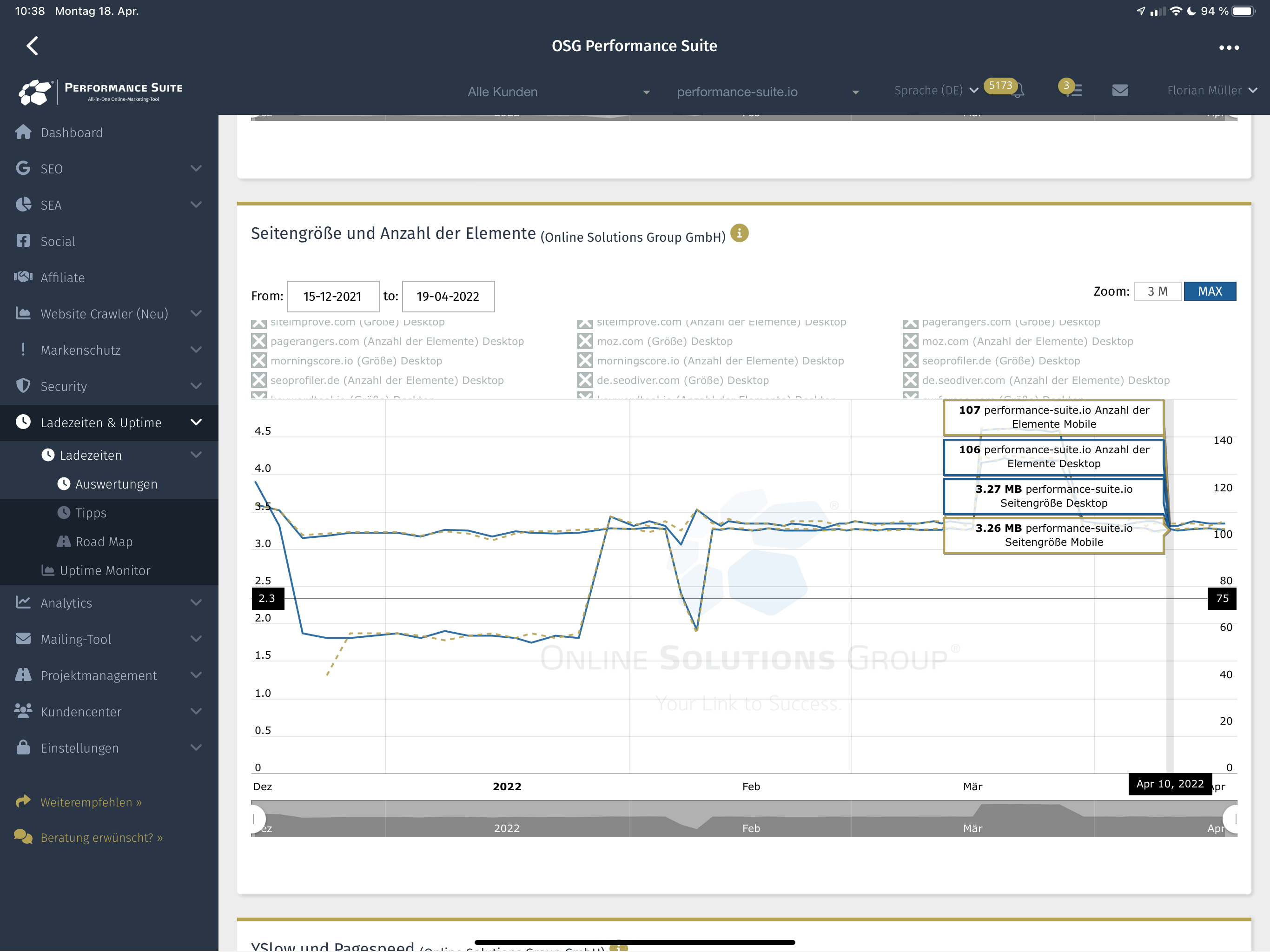Screen dimensions: 1270x952
Task: Click the SEO Google icon
Action: [x=23, y=168]
